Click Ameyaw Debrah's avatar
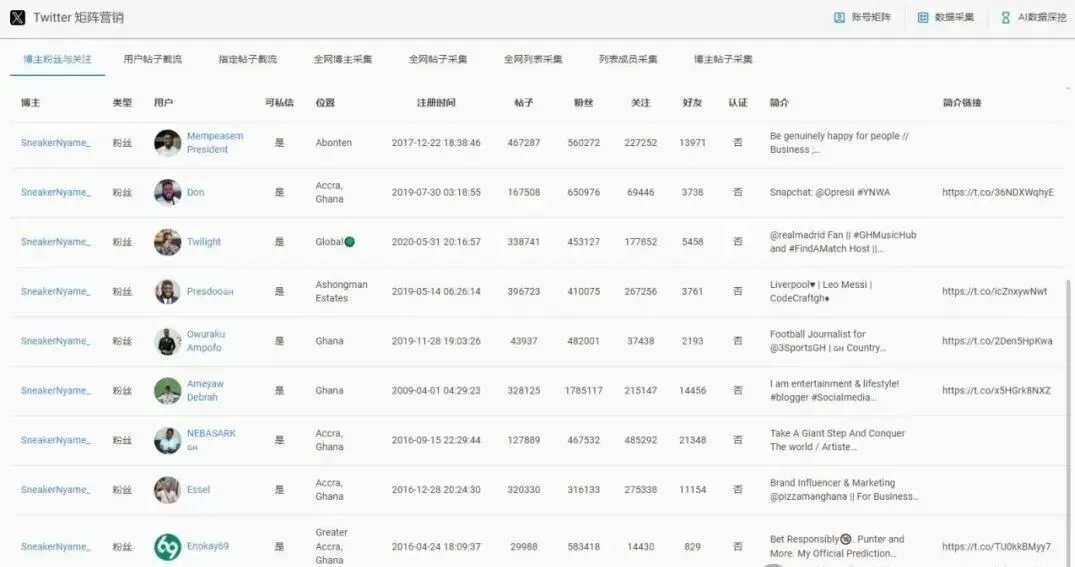 point(167,390)
